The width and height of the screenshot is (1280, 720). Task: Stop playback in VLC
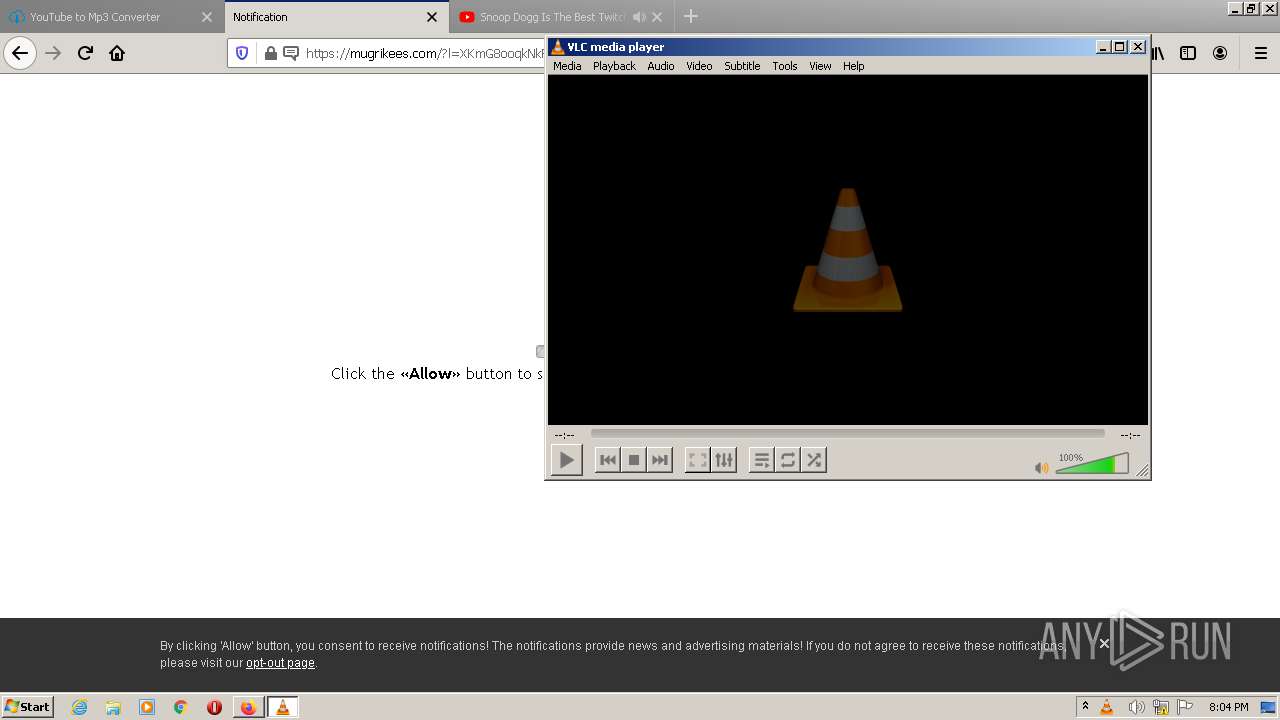tap(633, 460)
